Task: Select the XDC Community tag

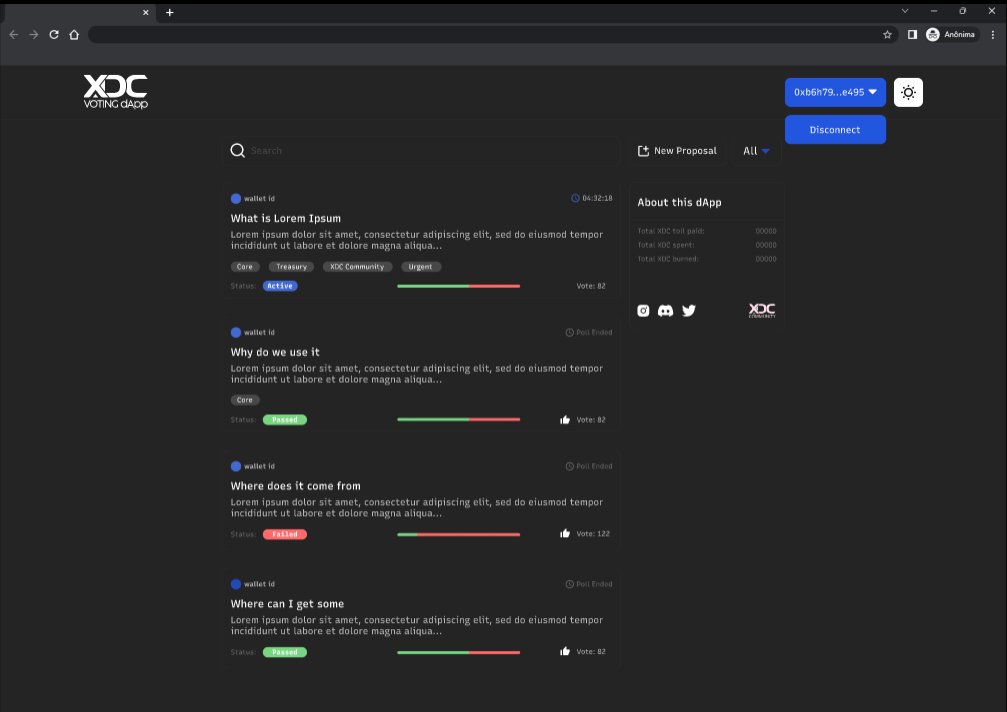Action: click(357, 266)
